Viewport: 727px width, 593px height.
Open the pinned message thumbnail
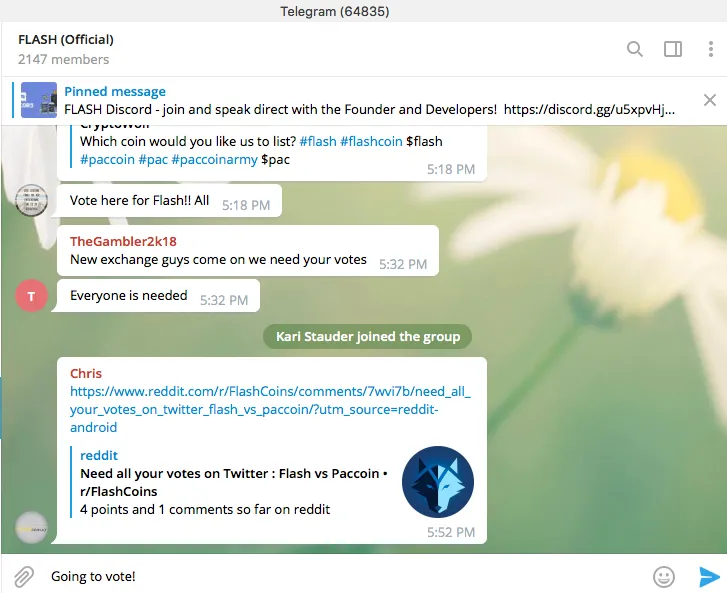point(39,100)
